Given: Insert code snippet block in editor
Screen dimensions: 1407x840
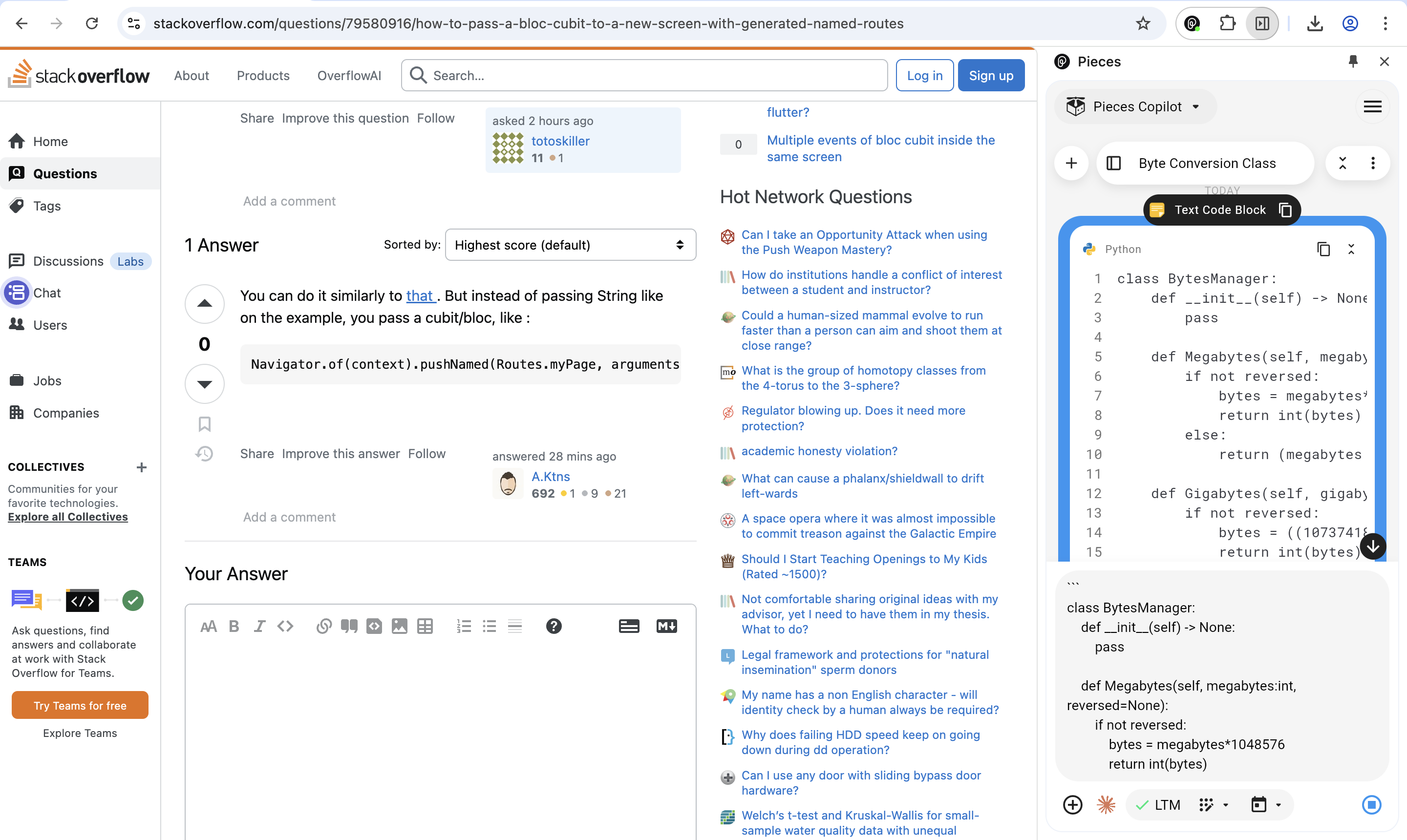Looking at the screenshot, I should point(374,626).
